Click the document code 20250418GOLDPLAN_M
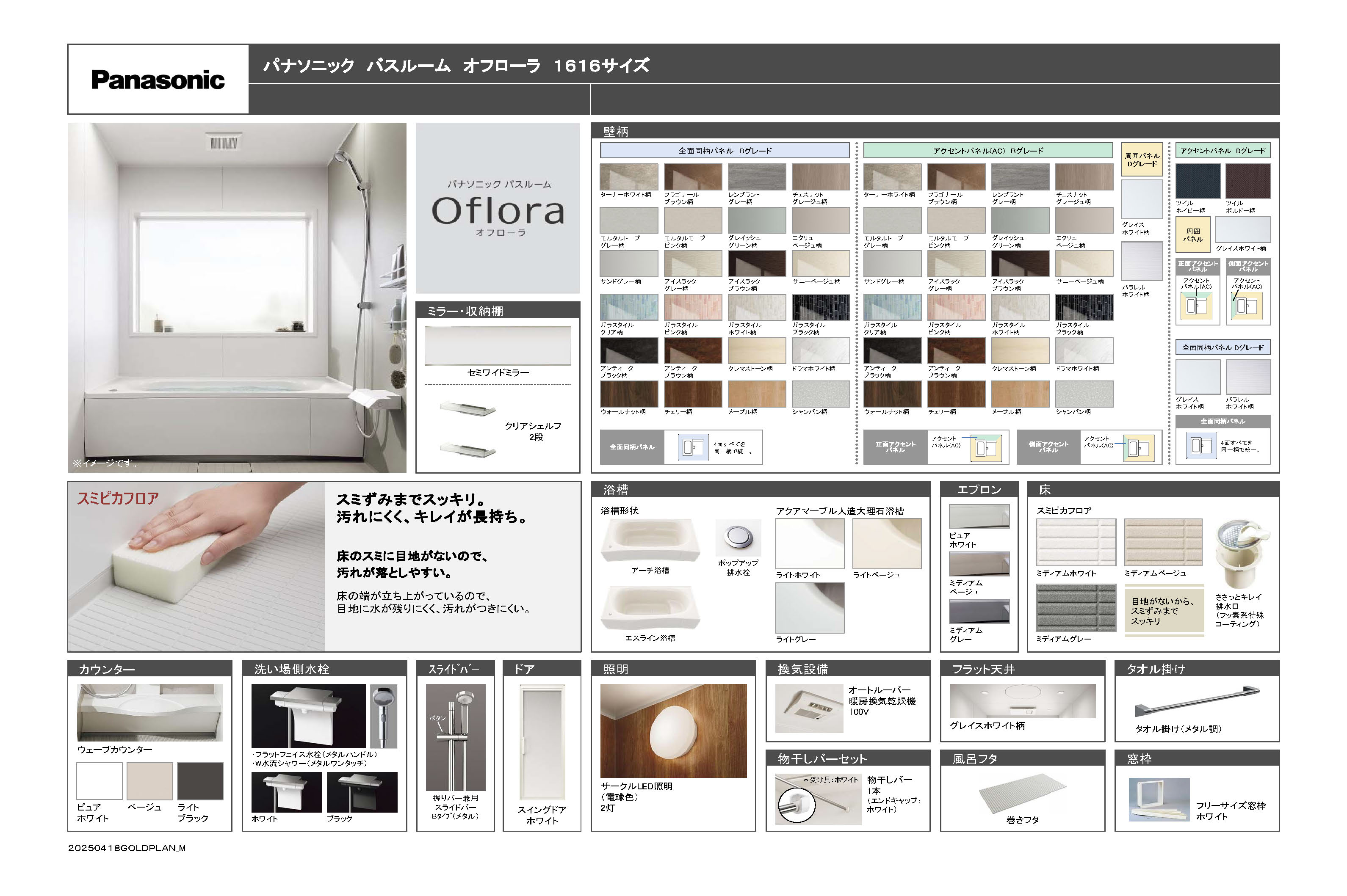The image size is (1347, 896). tap(127, 848)
